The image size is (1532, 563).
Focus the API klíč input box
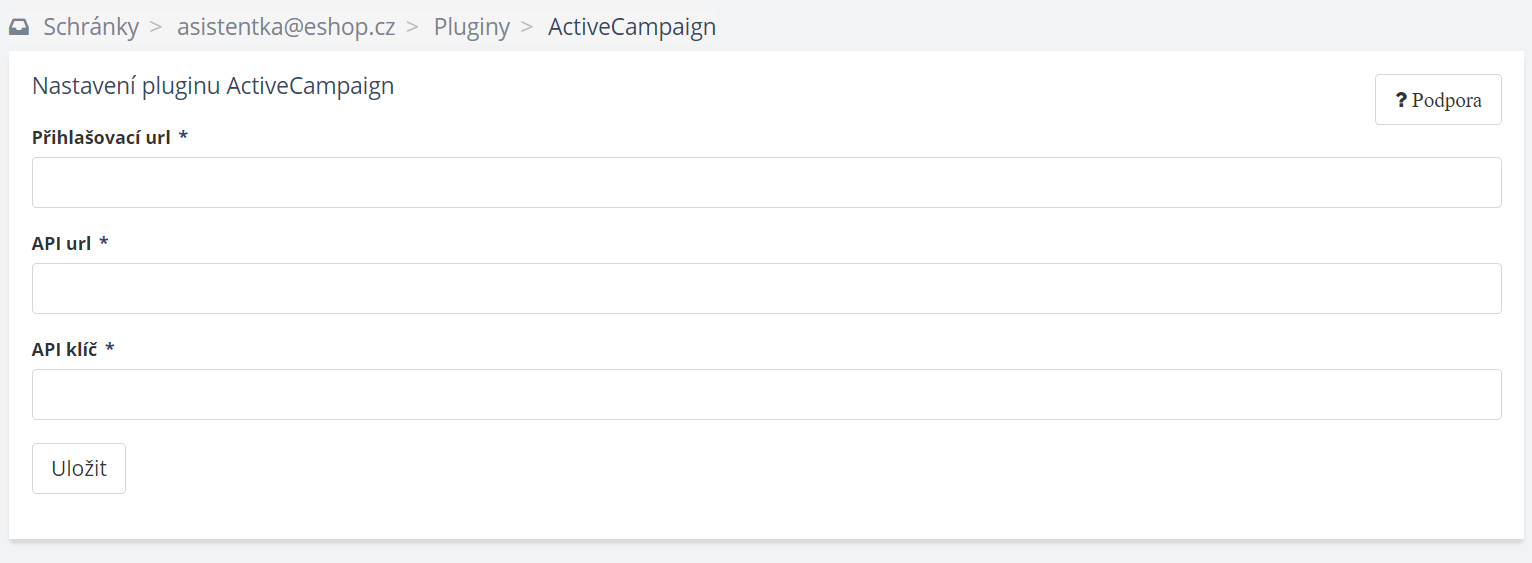[766, 394]
